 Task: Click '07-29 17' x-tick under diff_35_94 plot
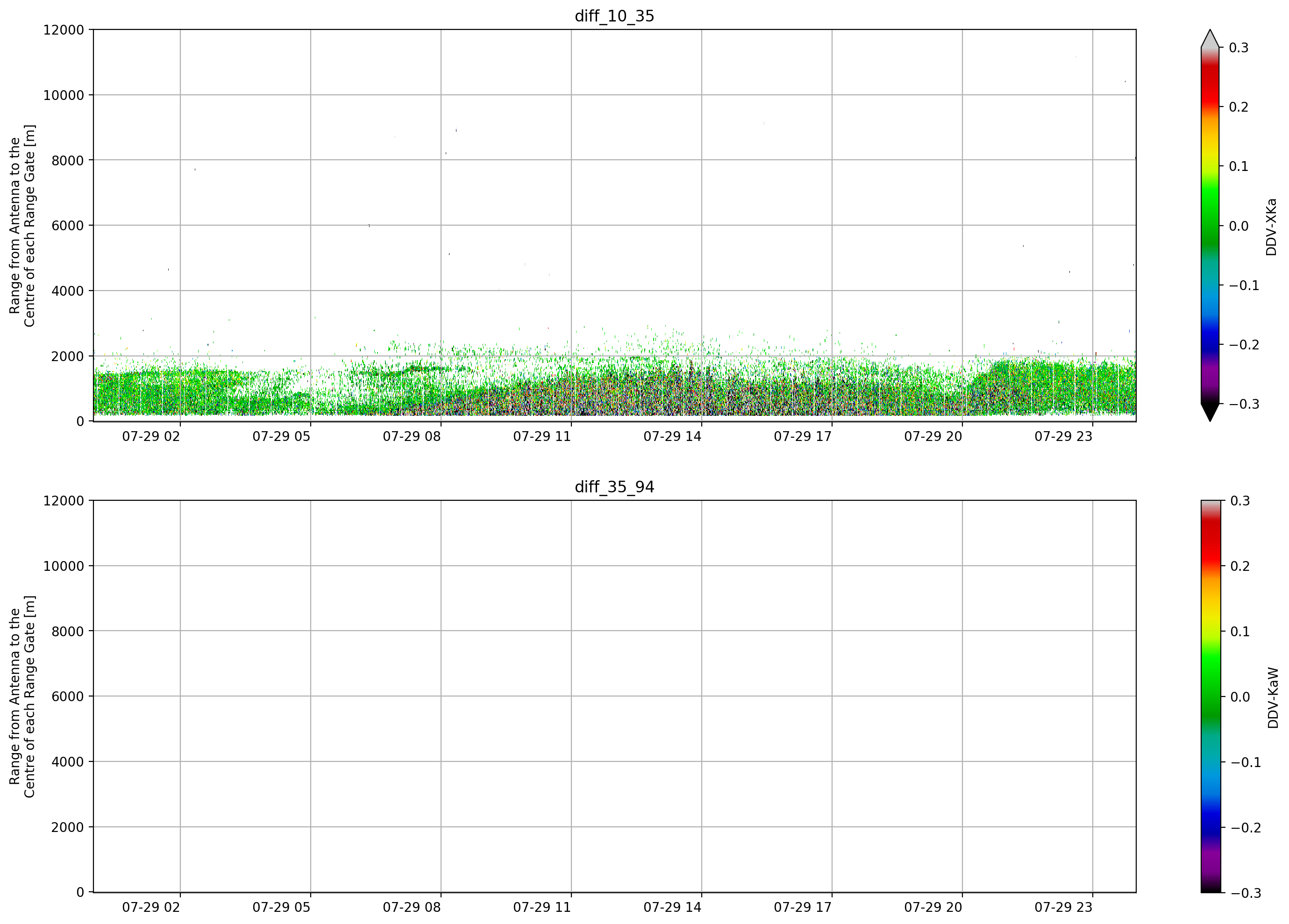click(x=803, y=908)
